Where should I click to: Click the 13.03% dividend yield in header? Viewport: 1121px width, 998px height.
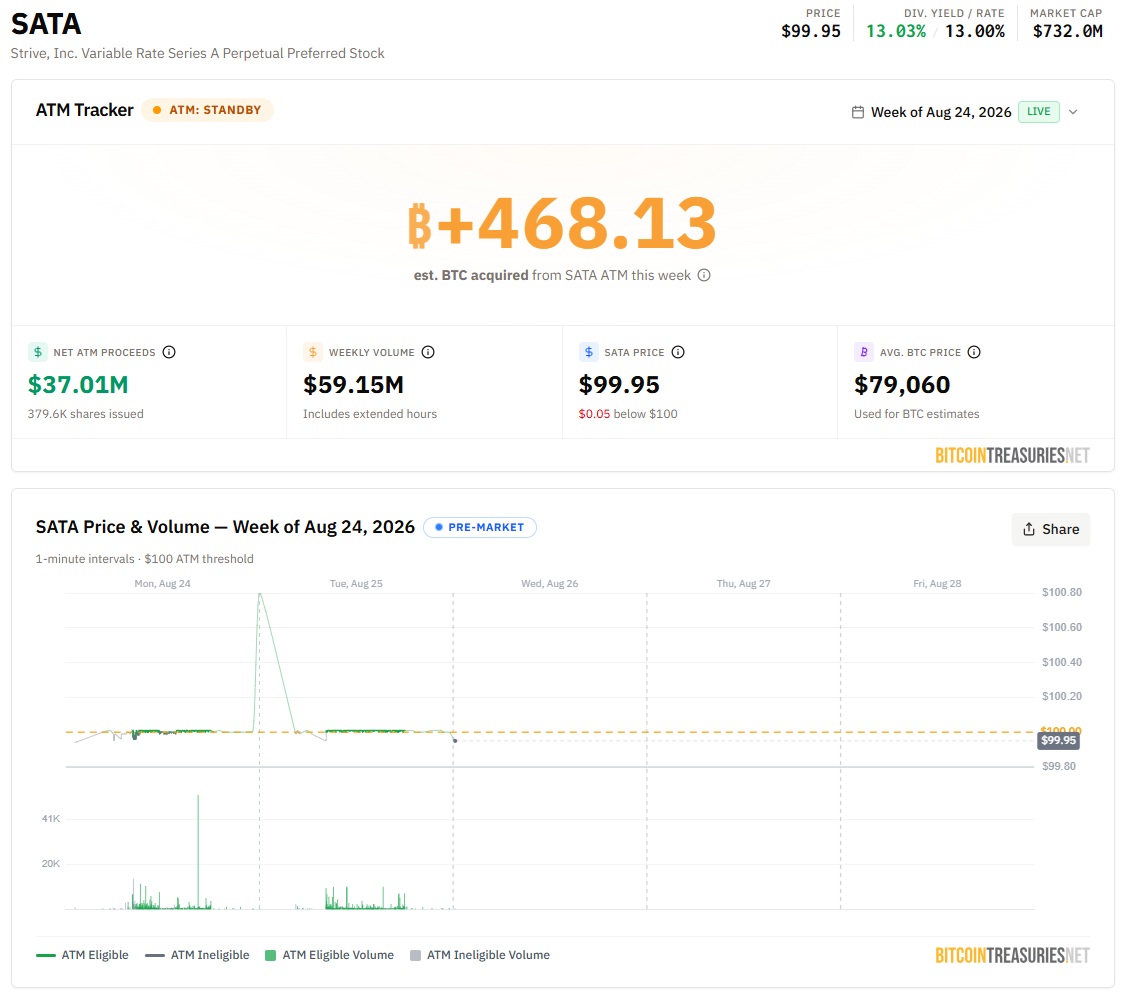(x=896, y=31)
